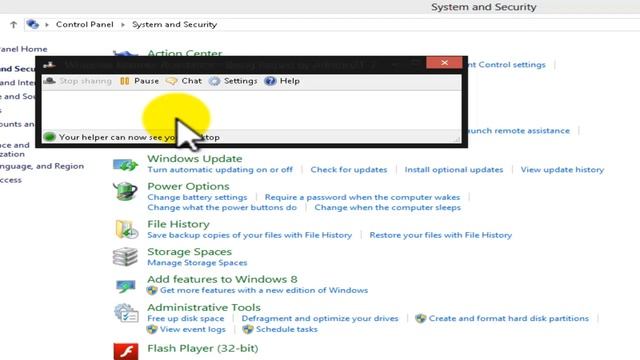Click shield icon beside Get more features

pyautogui.click(x=152, y=290)
